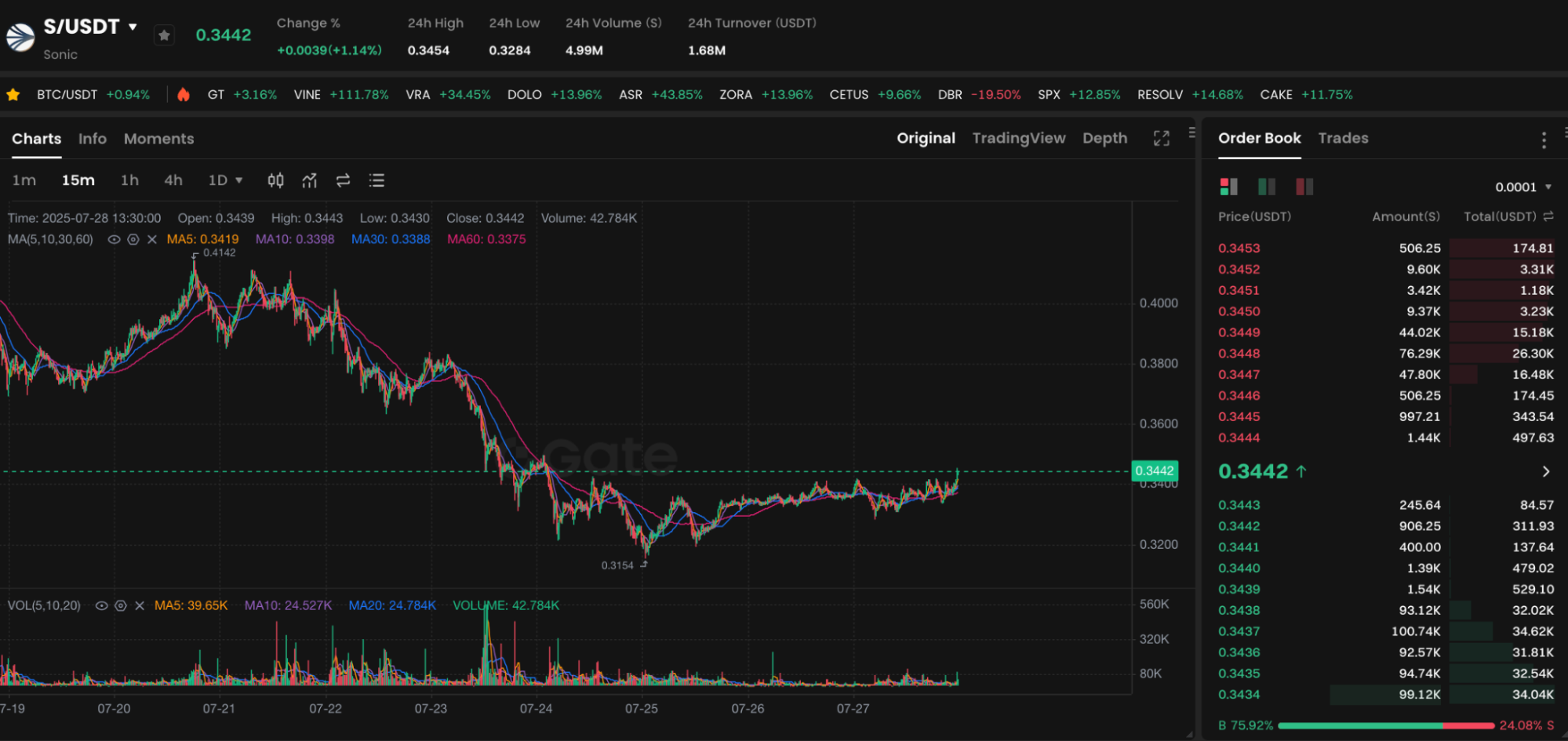
Task: Click the favorites star in ticker bar
Action: tap(13, 95)
